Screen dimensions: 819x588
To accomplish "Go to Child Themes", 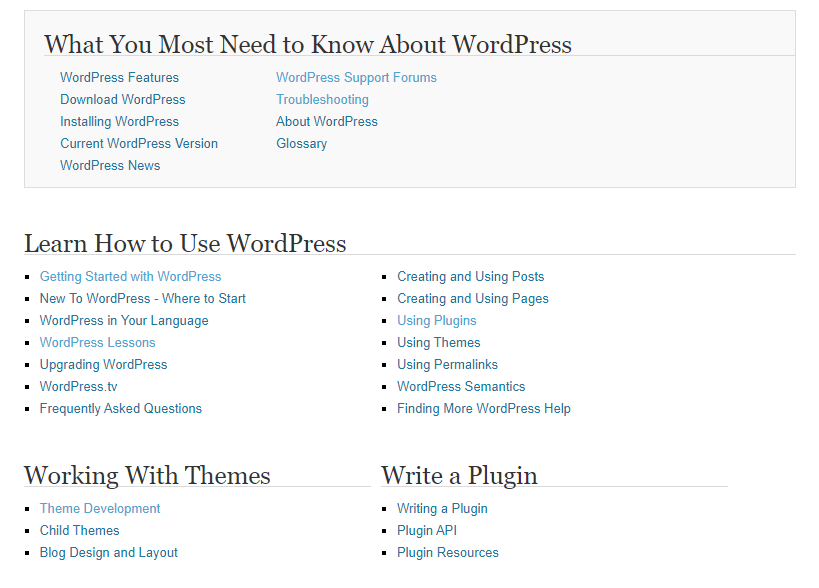I will pyautogui.click(x=79, y=530).
